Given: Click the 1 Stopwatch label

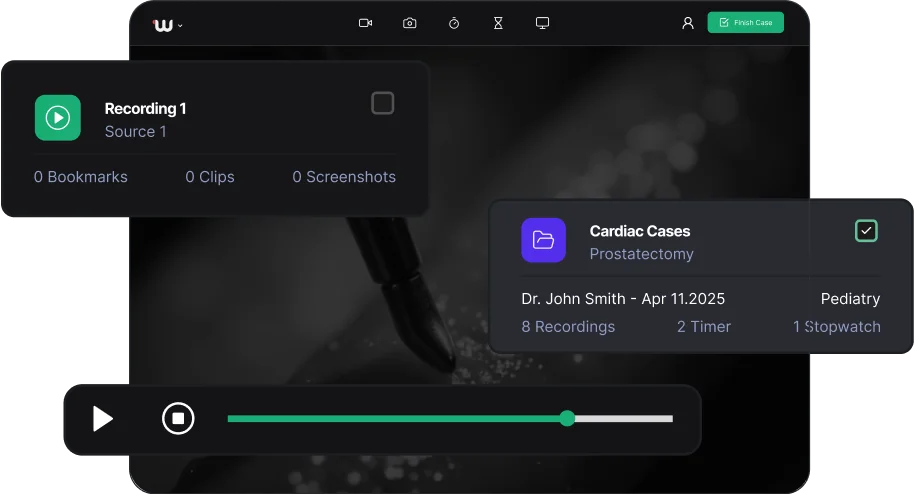Looking at the screenshot, I should (836, 327).
